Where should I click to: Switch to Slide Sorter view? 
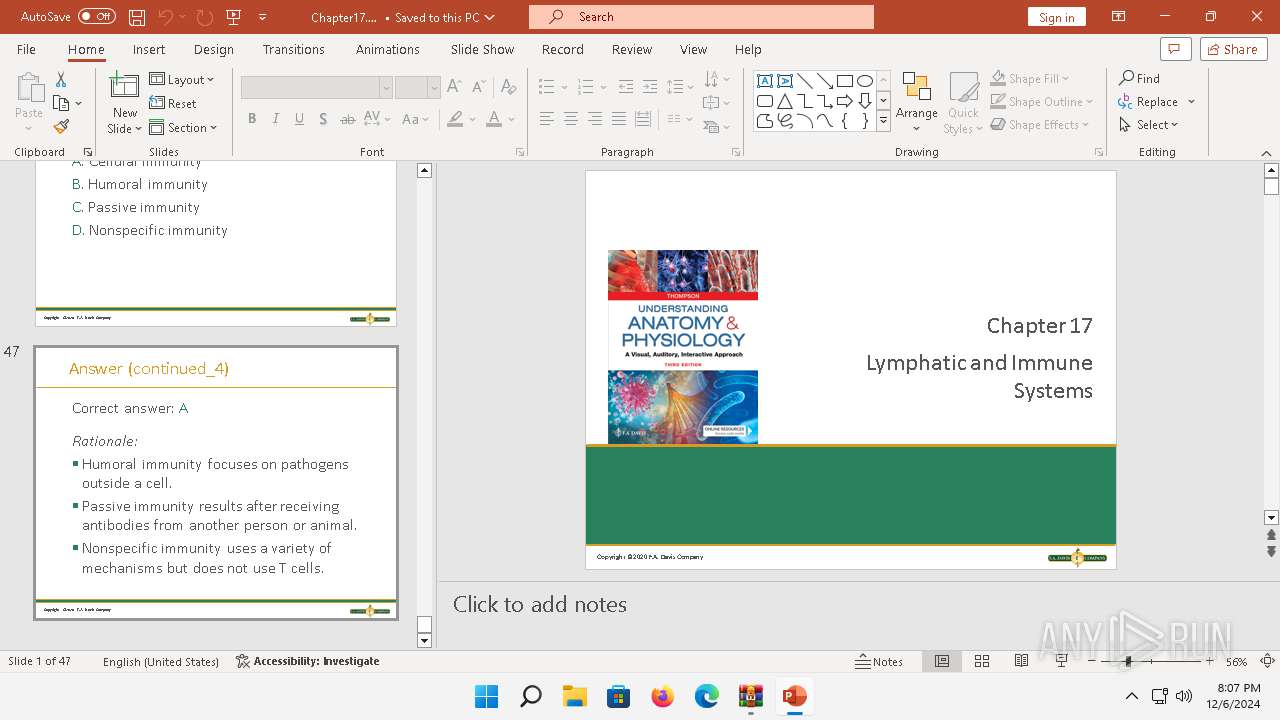pyautogui.click(x=982, y=661)
